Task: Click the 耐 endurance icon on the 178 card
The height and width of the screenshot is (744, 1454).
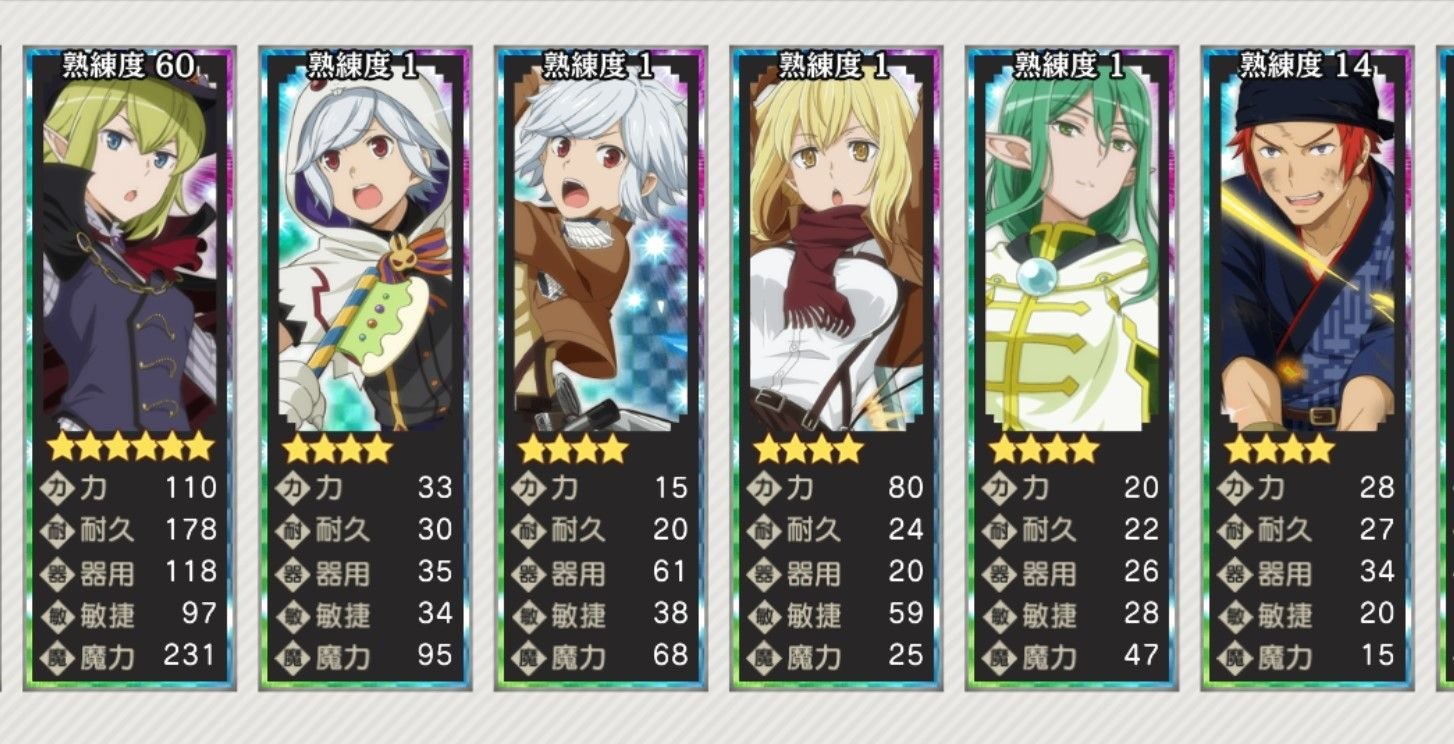Action: coord(58,530)
